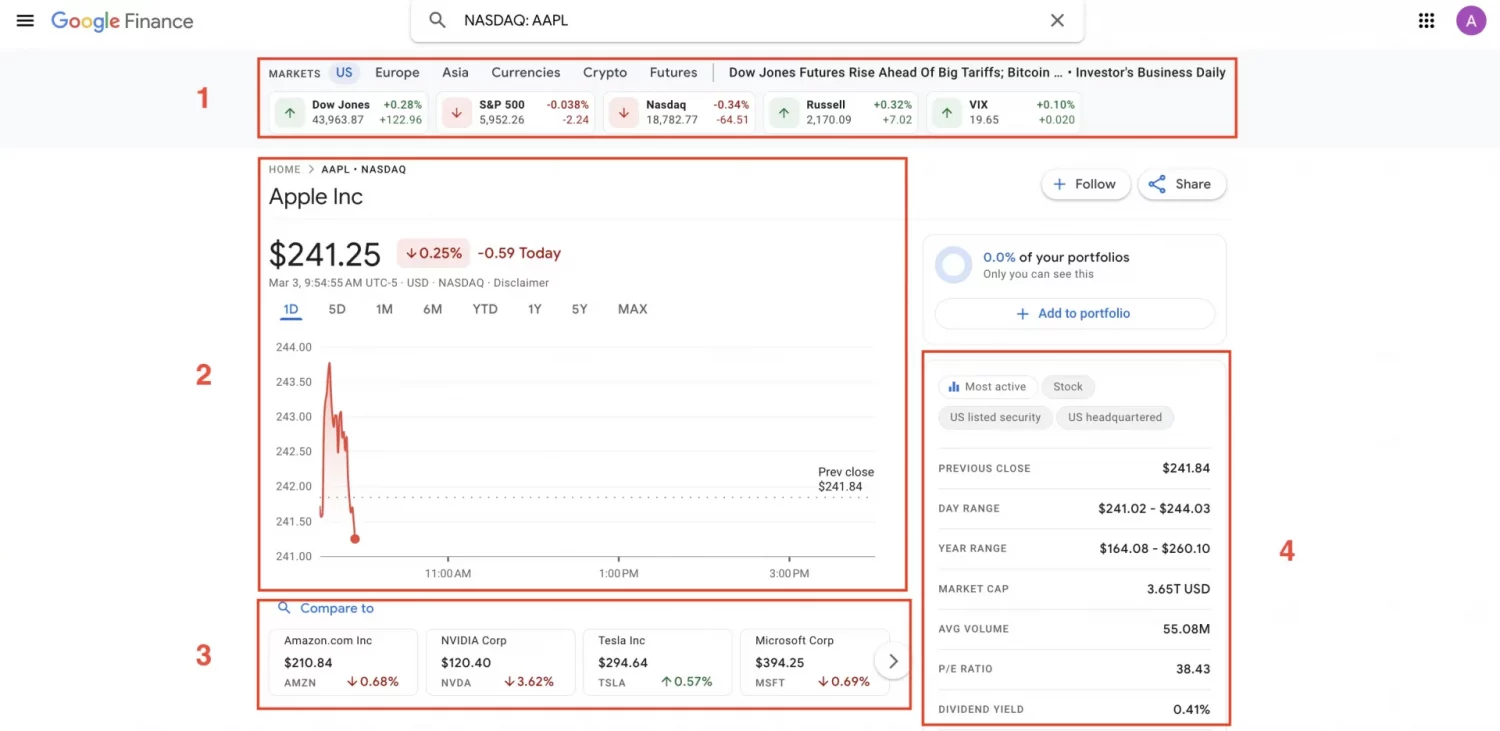The image size is (1500, 731).
Task: Click the -0.25% change badge
Action: tap(433, 253)
